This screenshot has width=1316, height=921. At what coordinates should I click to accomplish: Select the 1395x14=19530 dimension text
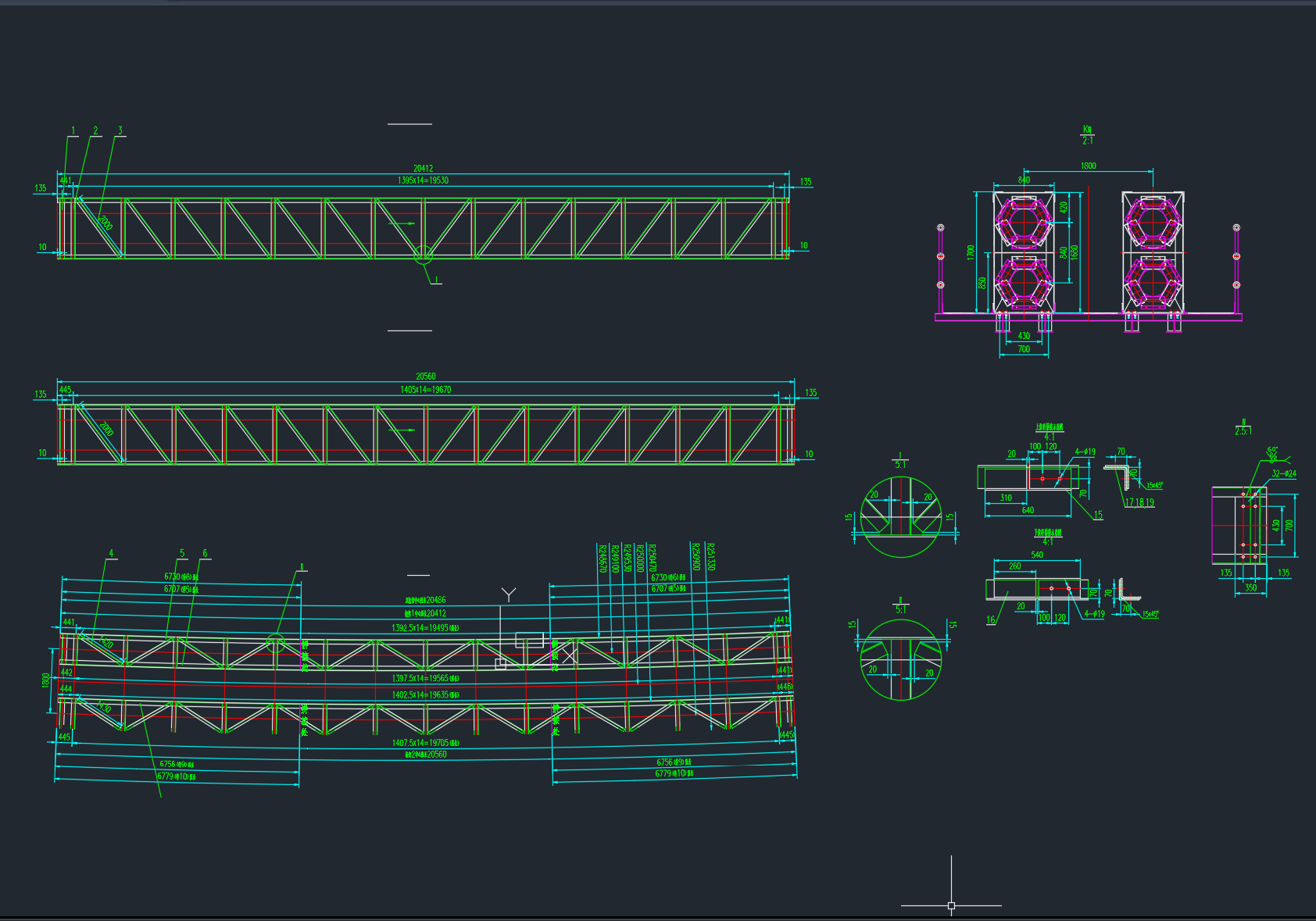[423, 180]
